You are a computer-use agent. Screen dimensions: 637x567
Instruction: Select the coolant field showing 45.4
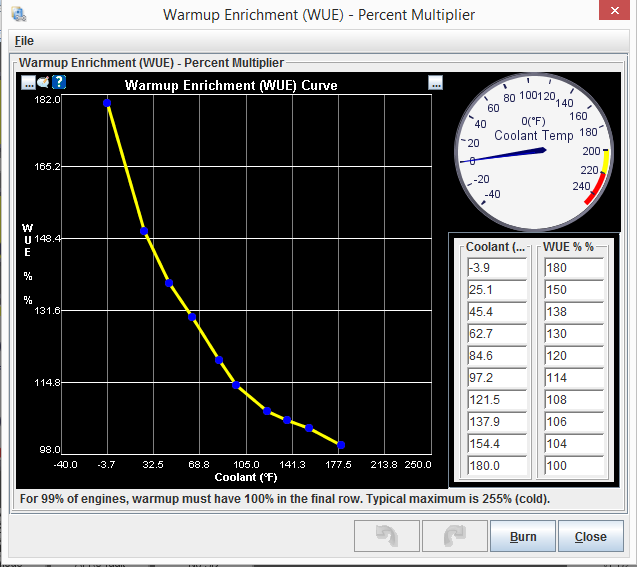496,312
